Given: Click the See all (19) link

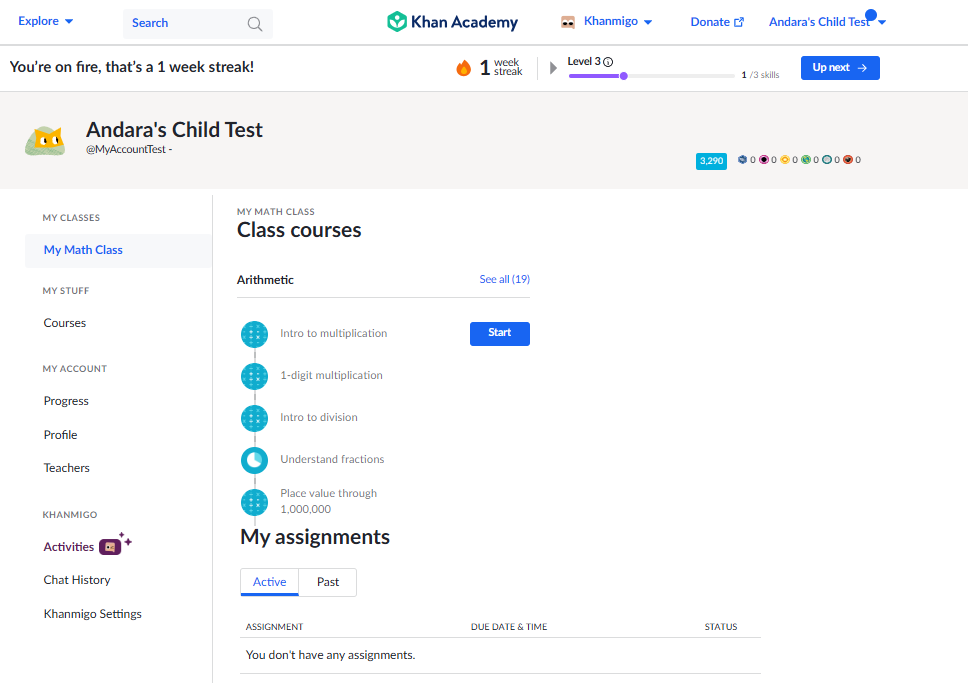Looking at the screenshot, I should (x=504, y=279).
